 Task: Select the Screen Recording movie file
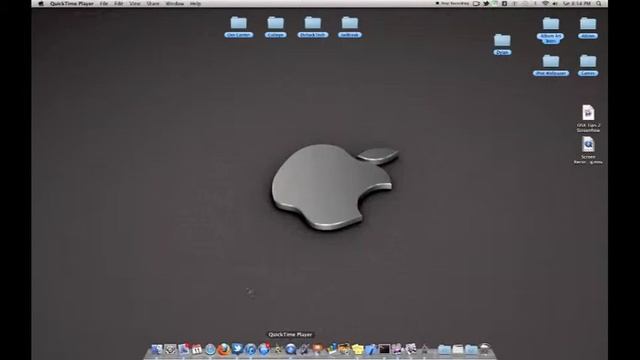pyautogui.click(x=588, y=150)
